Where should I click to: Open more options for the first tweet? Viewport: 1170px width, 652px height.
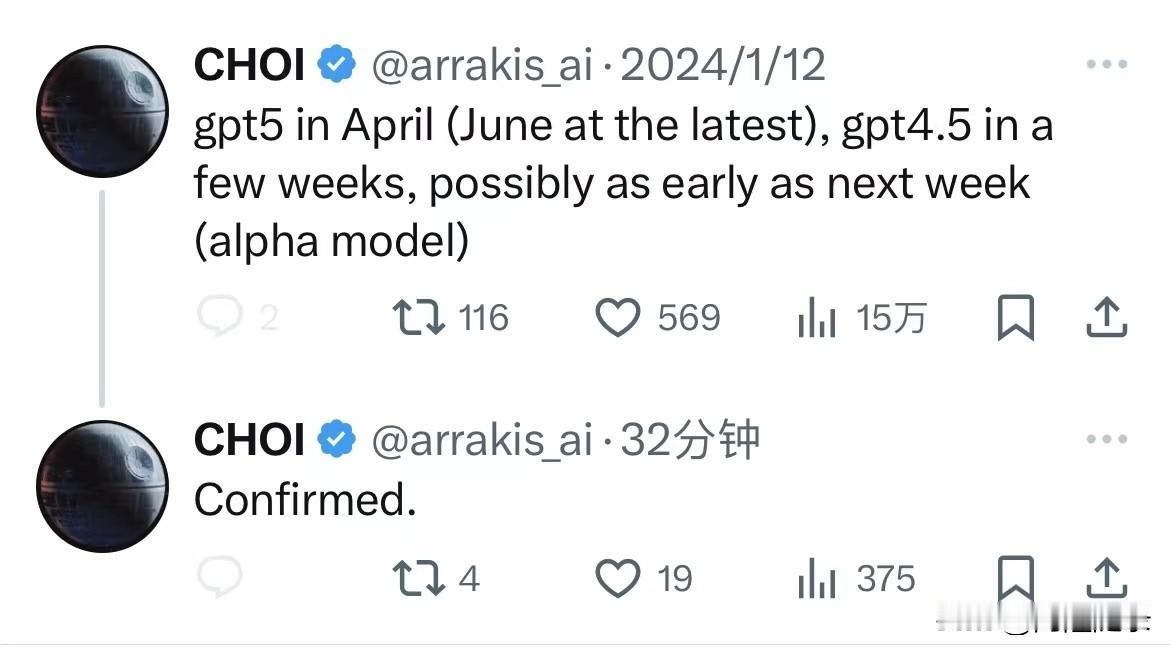[1107, 64]
